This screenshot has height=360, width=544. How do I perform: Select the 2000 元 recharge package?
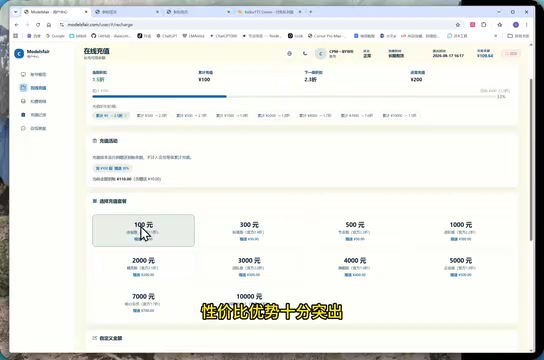143,266
